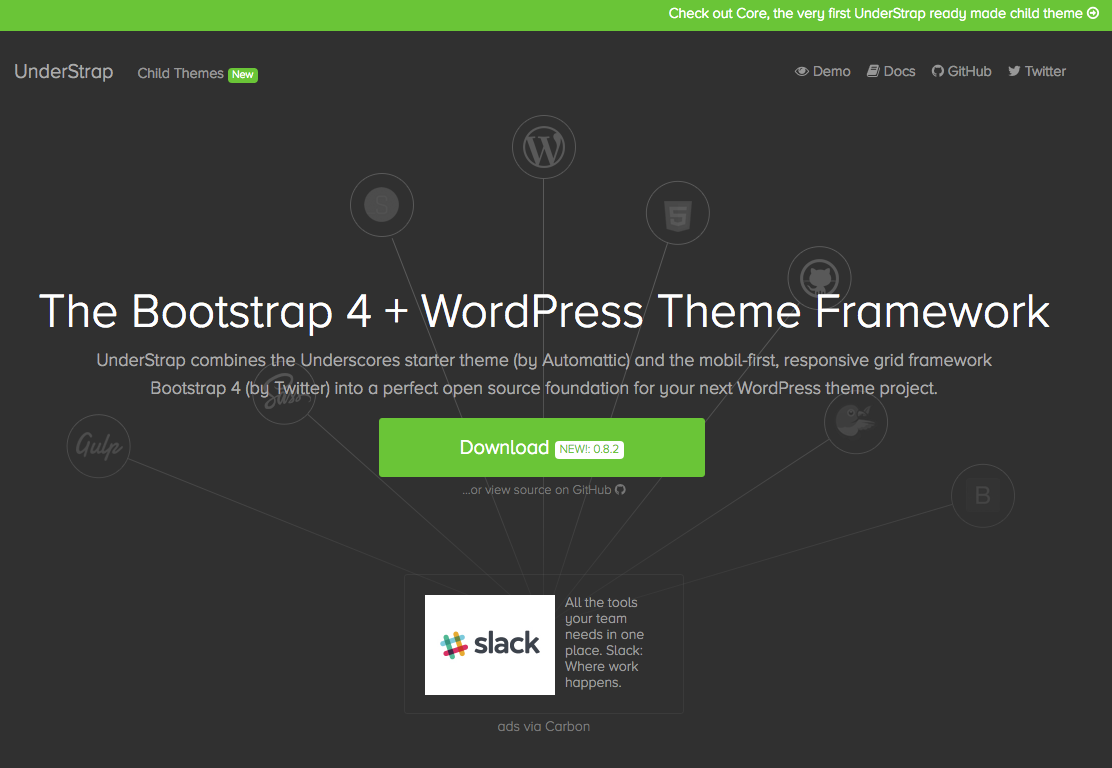The image size is (1112, 768).
Task: Click the WordPress logo circle icon
Action: [543, 148]
